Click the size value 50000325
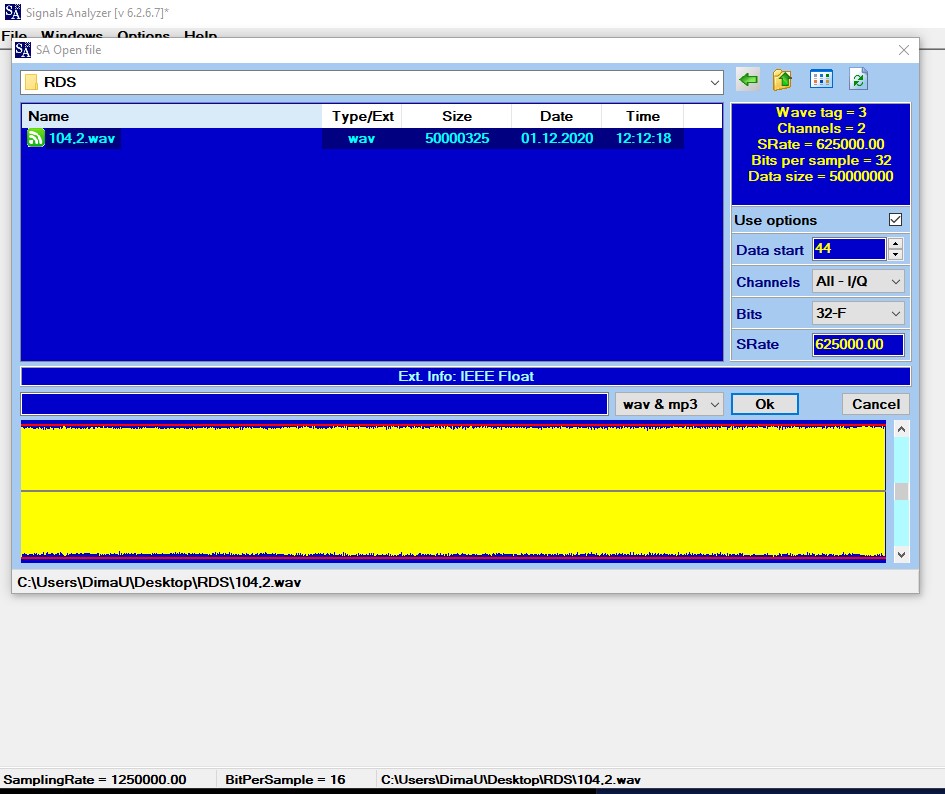The image size is (945, 794). coord(457,139)
